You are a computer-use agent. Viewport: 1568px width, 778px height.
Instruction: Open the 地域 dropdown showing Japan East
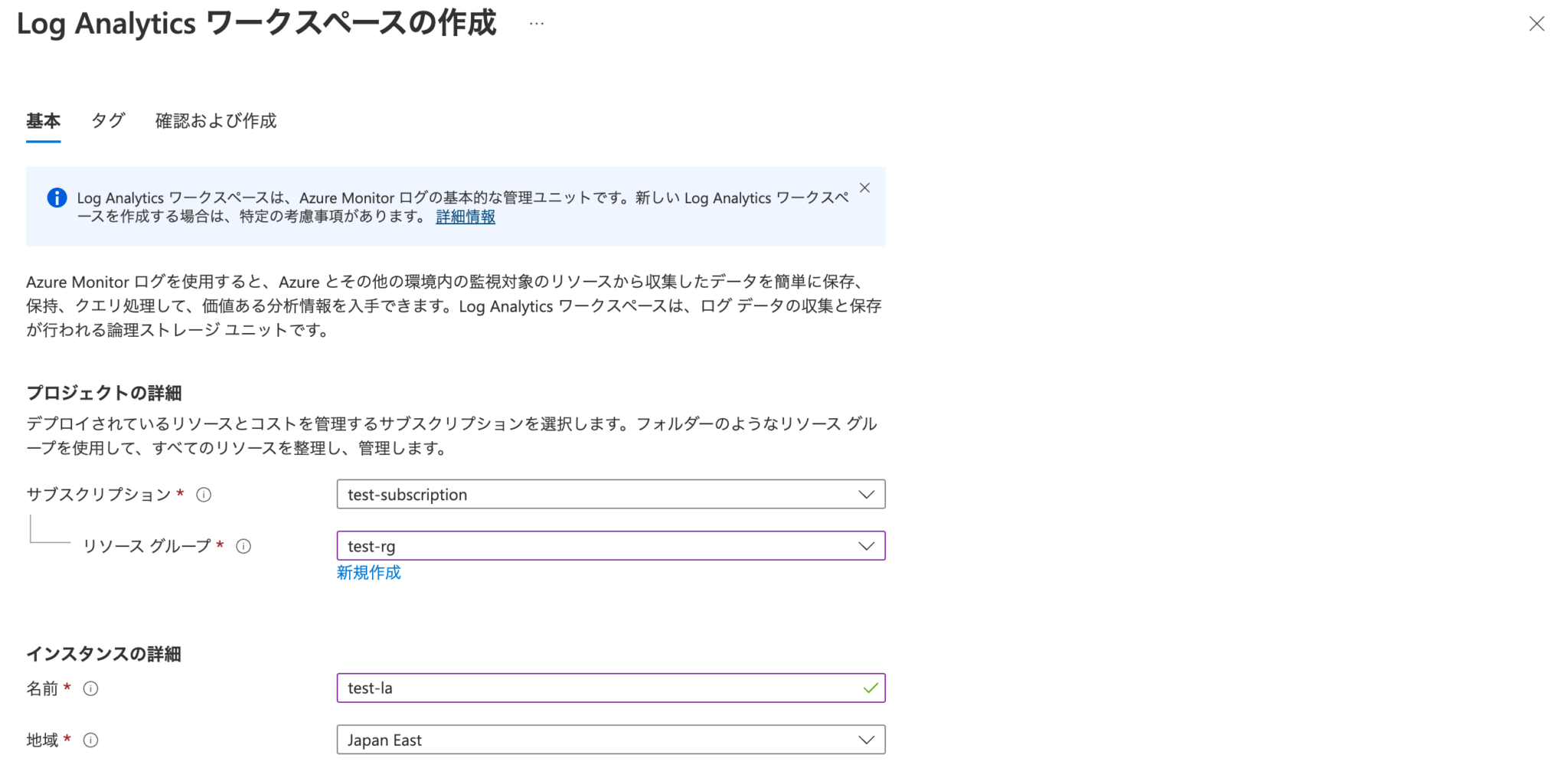pyautogui.click(x=865, y=740)
